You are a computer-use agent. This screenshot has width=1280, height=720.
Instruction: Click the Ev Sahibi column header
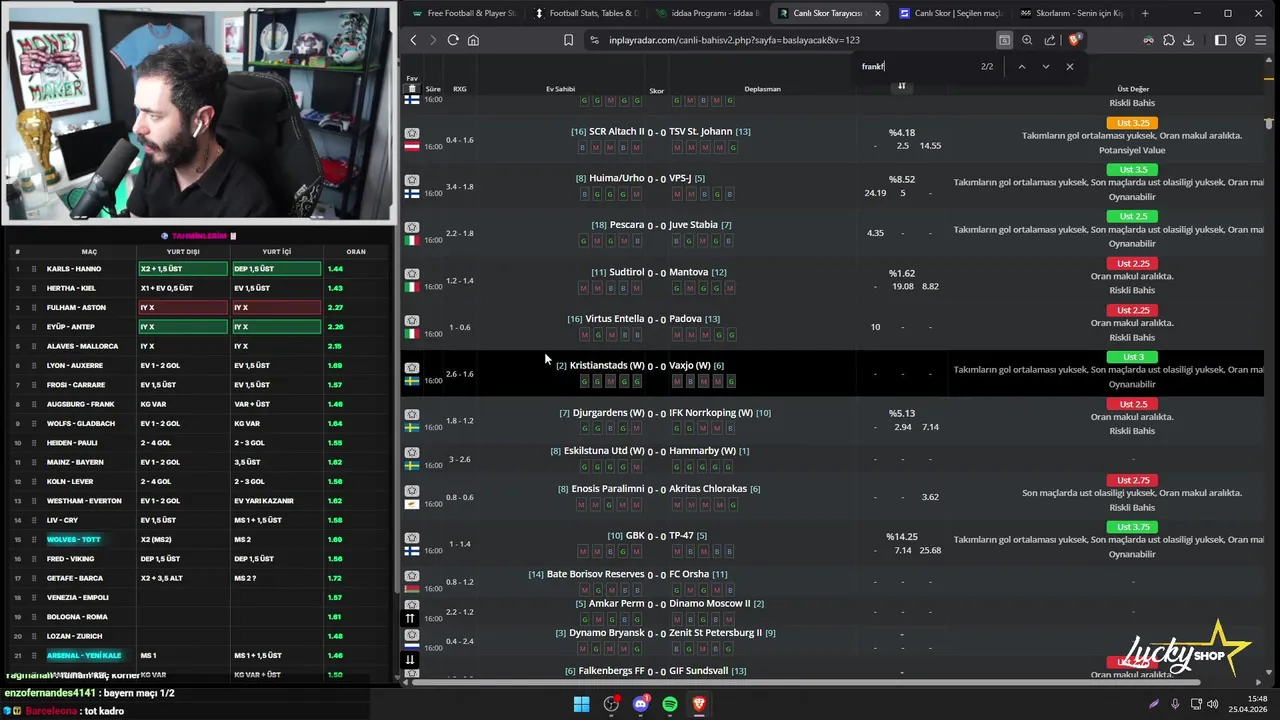pos(560,89)
